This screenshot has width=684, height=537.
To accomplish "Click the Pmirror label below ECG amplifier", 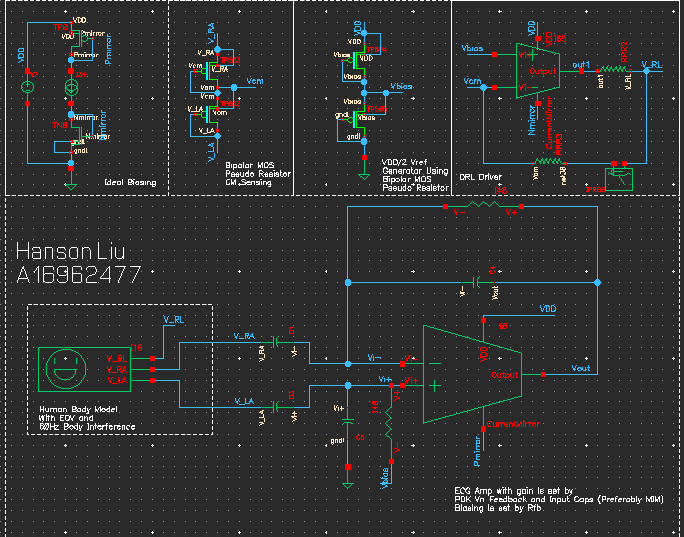I will [x=477, y=450].
